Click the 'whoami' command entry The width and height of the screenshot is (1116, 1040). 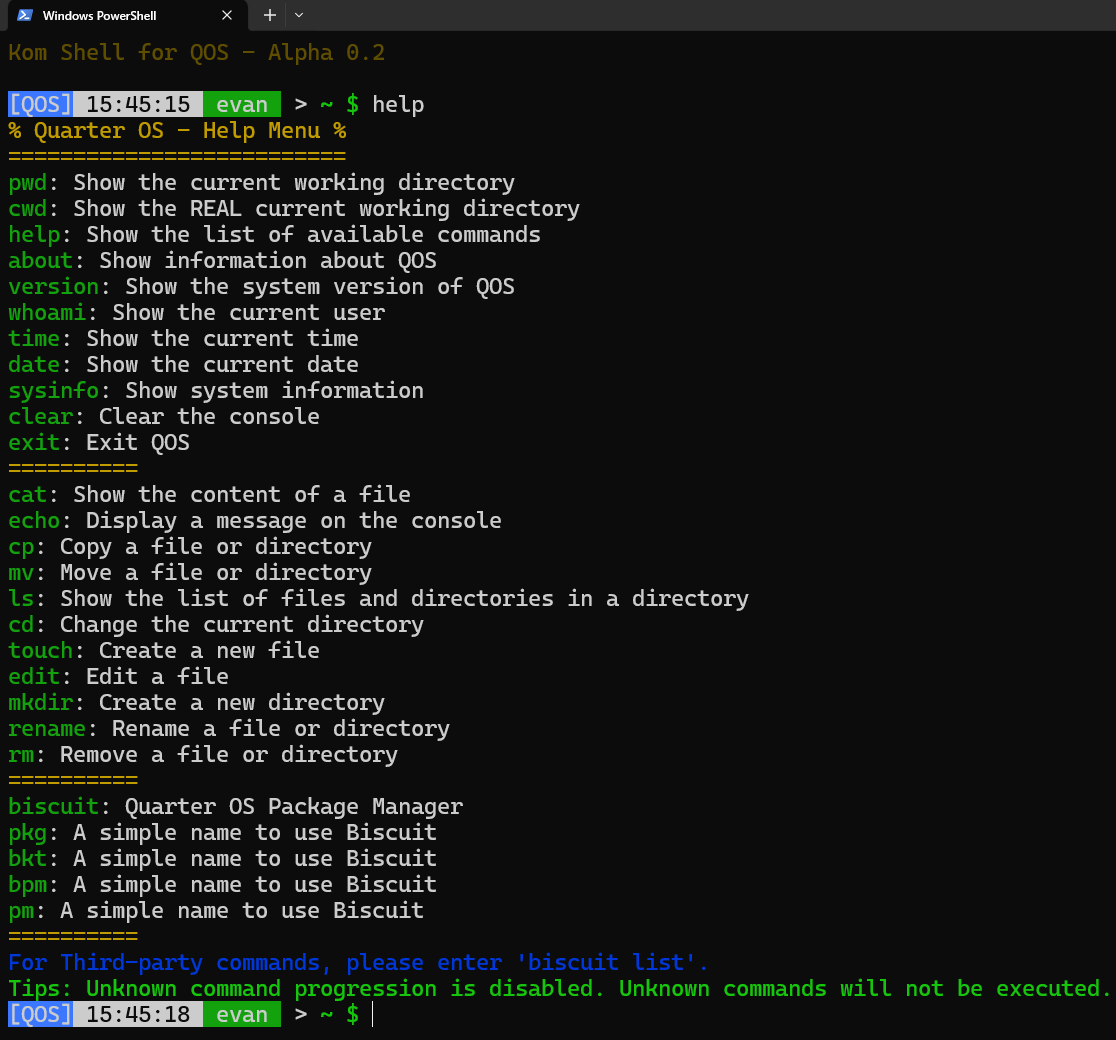click(x=196, y=312)
